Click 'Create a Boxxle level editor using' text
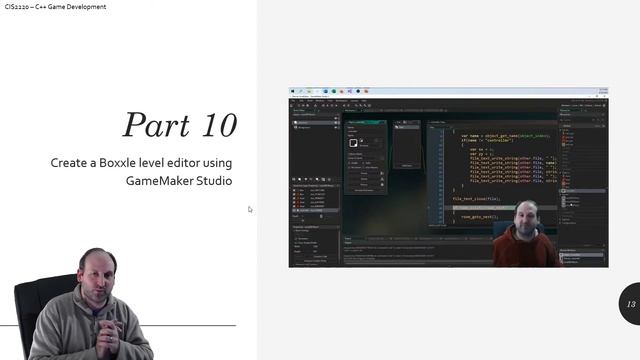 [x=141, y=162]
